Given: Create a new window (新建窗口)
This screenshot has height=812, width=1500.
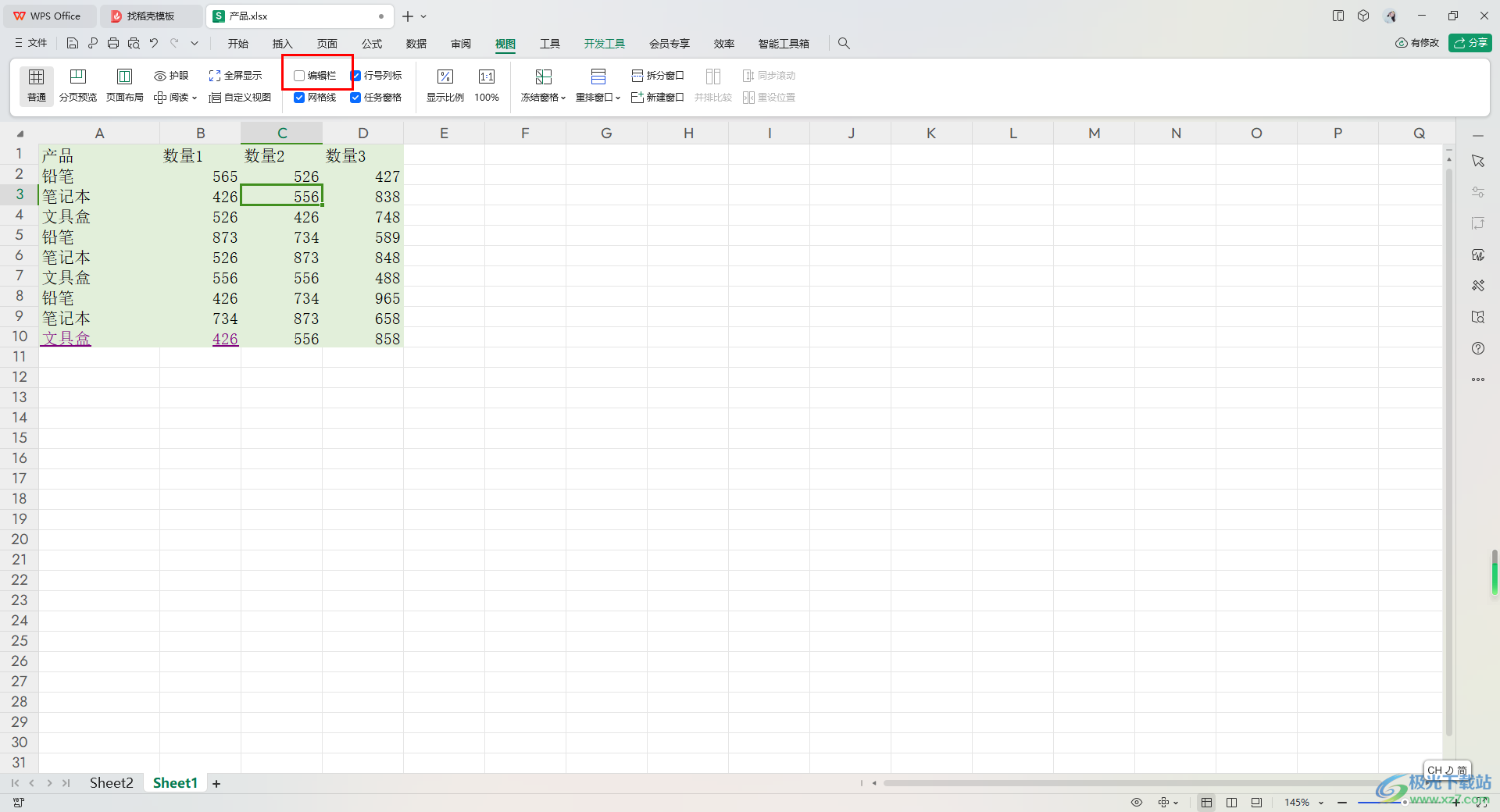Looking at the screenshot, I should [658, 98].
